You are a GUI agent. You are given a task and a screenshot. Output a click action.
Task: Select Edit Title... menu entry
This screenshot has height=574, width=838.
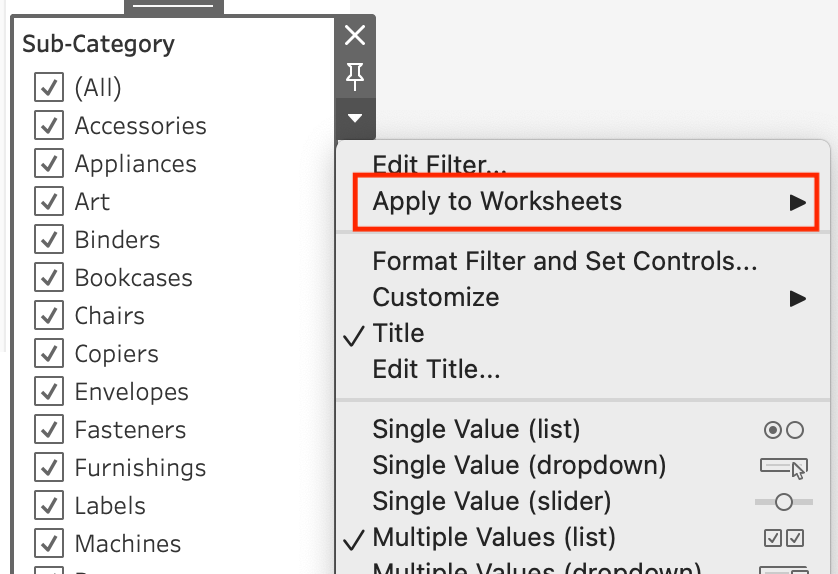[436, 370]
